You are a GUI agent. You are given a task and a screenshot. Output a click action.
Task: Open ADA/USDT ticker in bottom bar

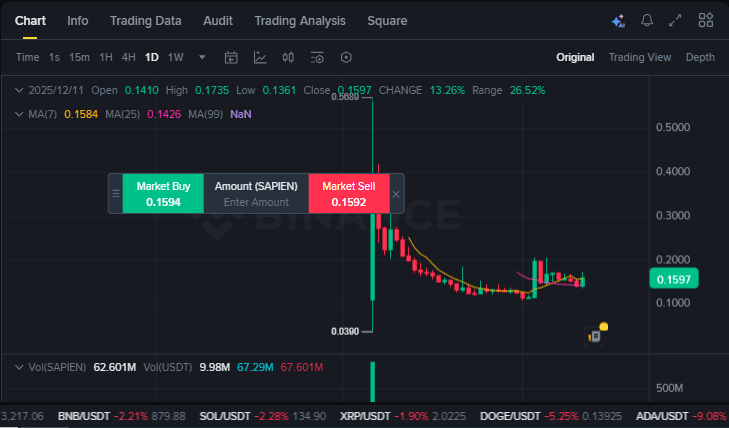(682, 416)
